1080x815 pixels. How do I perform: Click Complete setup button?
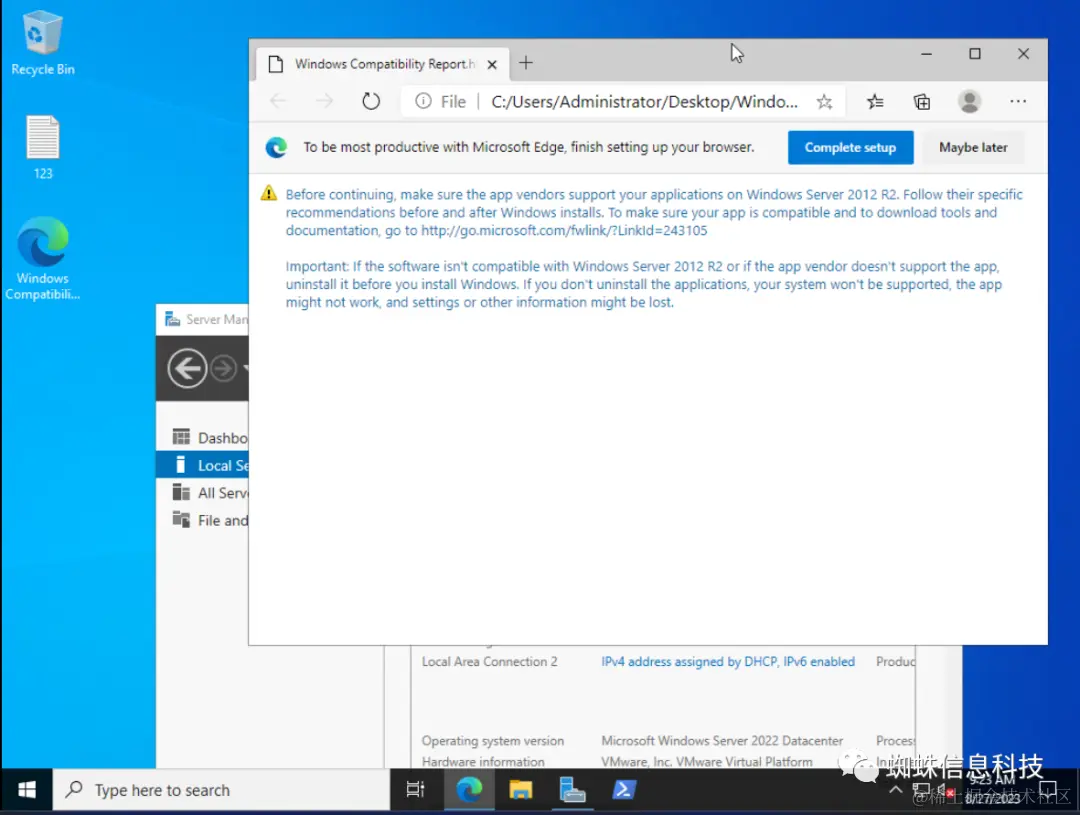coord(850,147)
